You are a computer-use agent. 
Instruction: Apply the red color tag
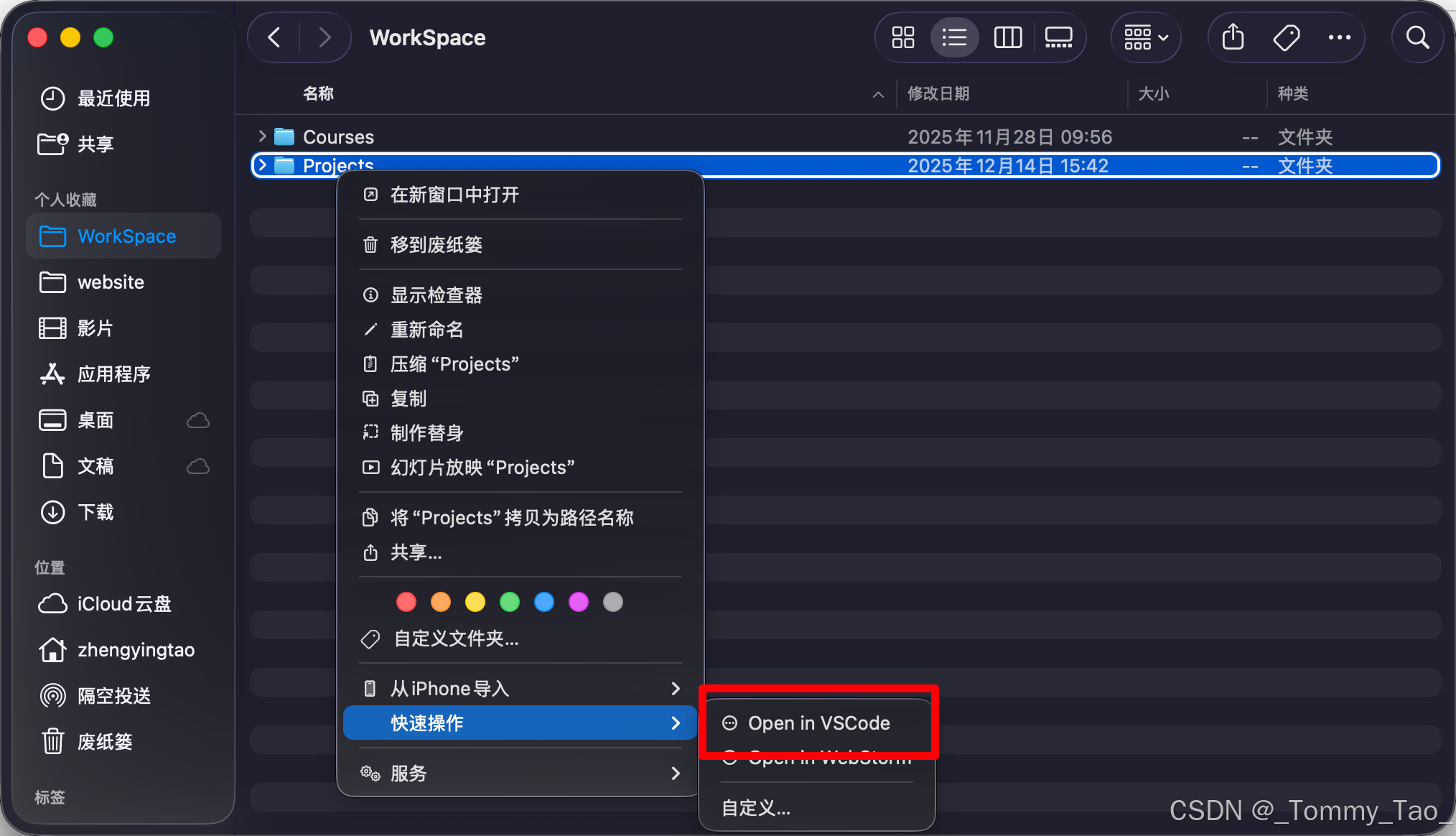click(406, 602)
